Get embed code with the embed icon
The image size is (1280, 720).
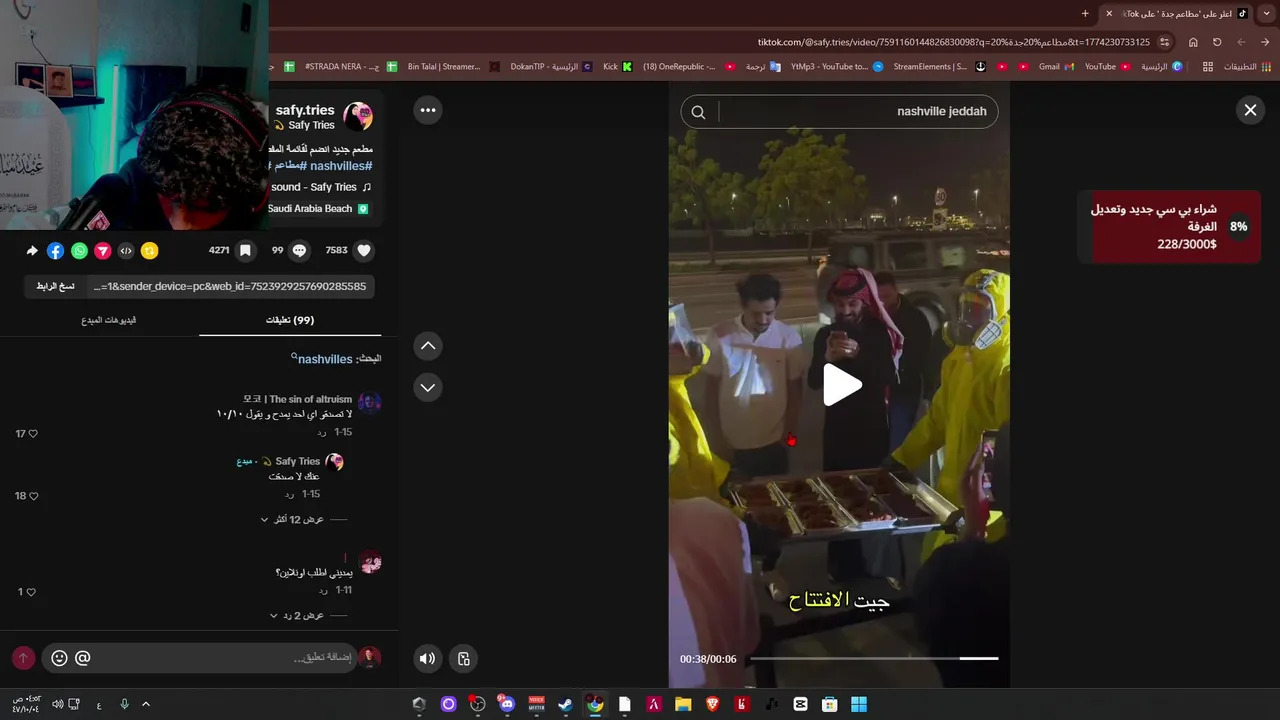tap(126, 251)
